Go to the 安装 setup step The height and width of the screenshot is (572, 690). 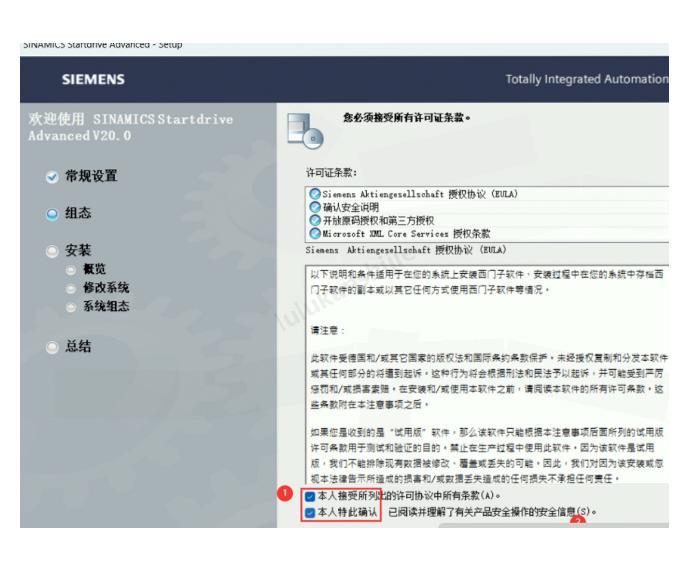tap(78, 250)
